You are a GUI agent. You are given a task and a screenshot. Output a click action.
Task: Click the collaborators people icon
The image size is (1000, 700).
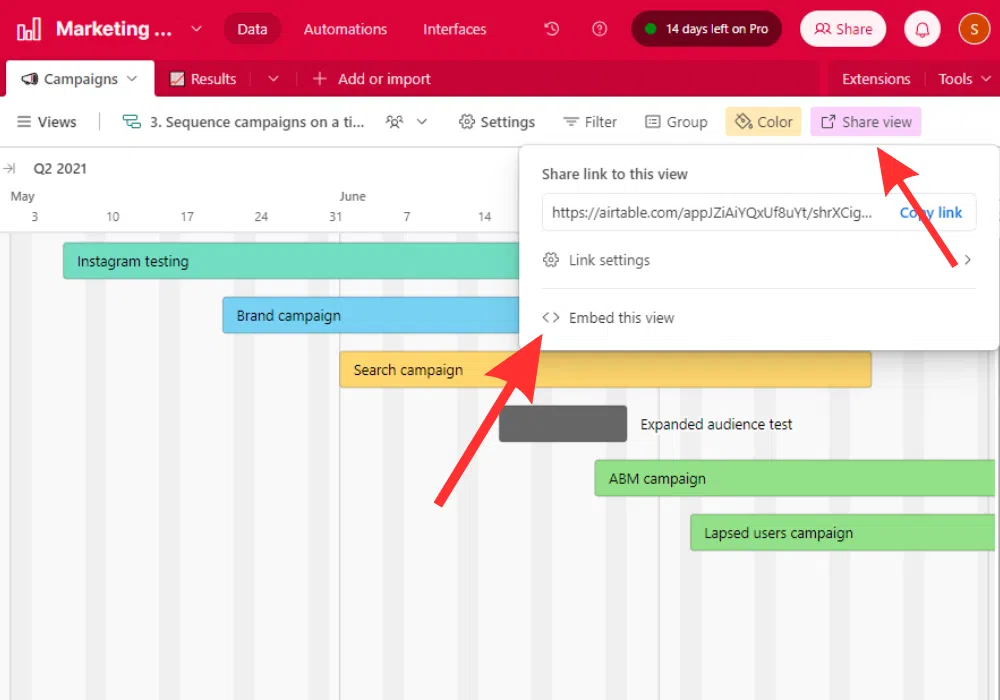click(x=395, y=122)
